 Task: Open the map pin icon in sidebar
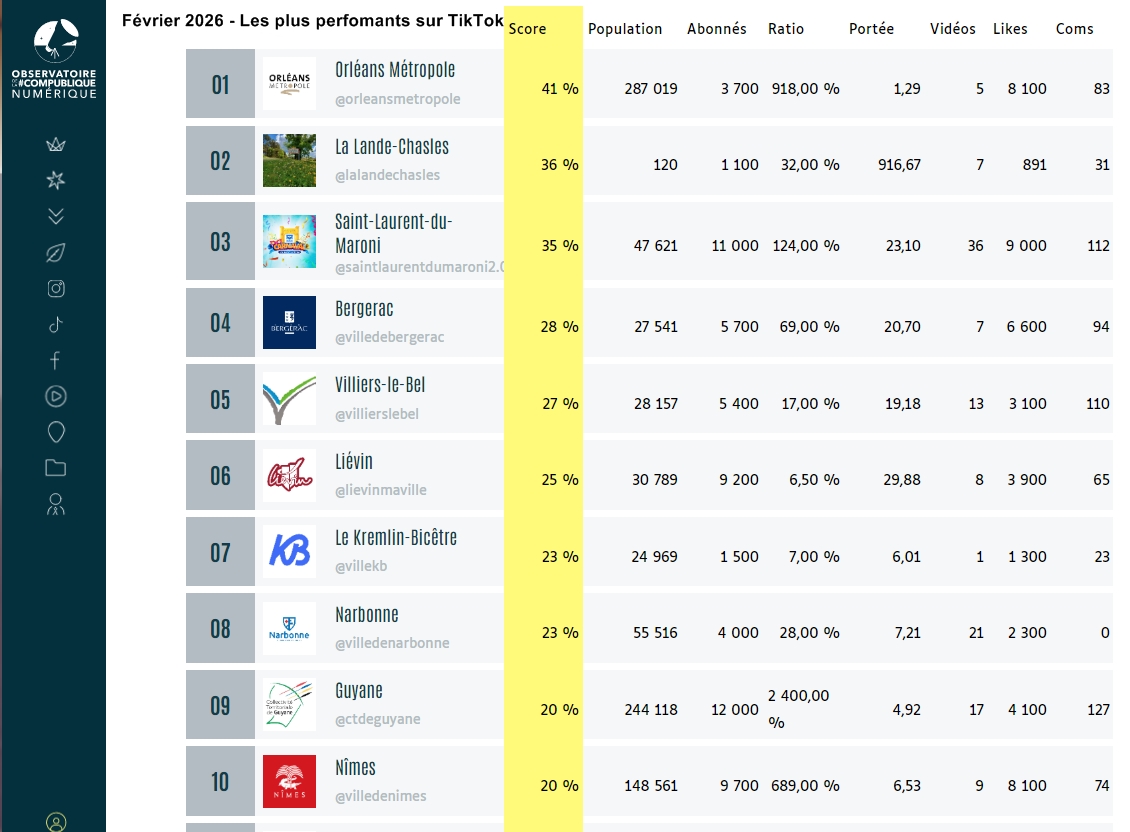[55, 432]
